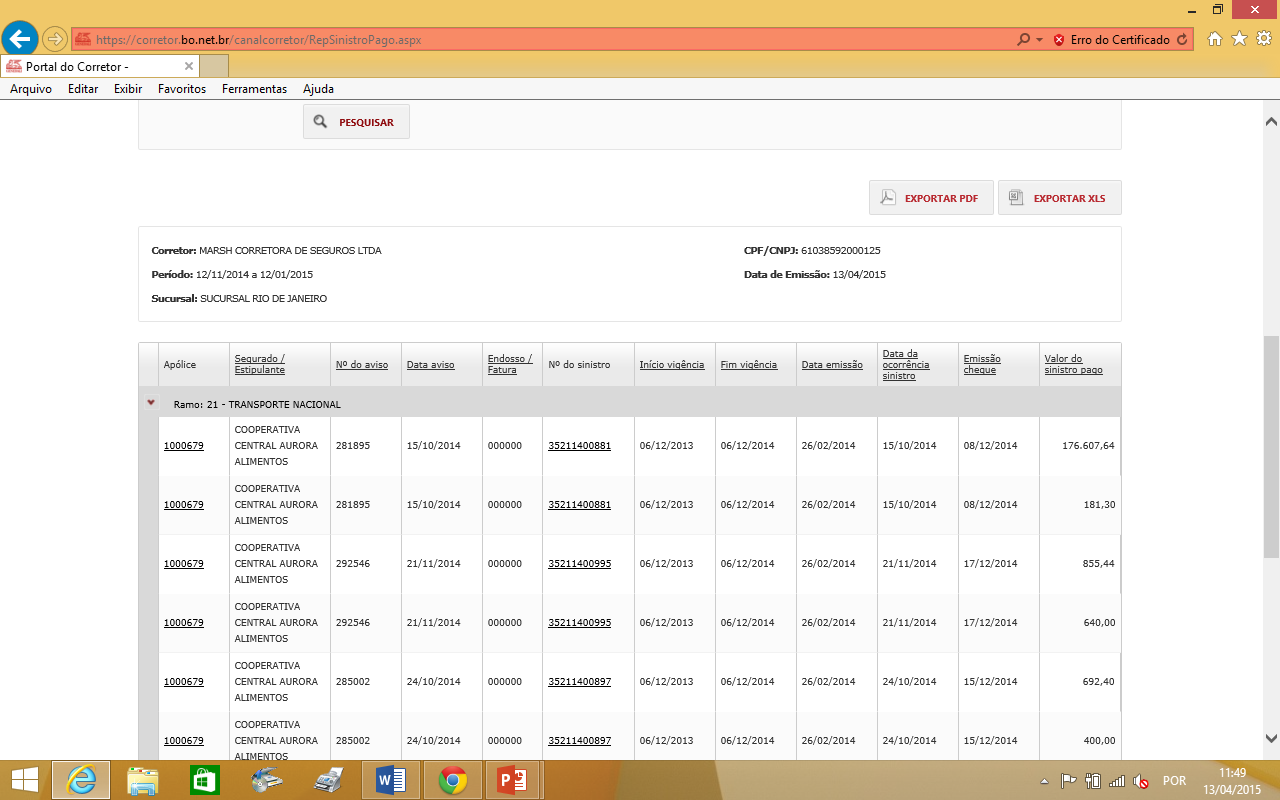
Task: Open File Explorer from the taskbar
Action: coord(142,780)
